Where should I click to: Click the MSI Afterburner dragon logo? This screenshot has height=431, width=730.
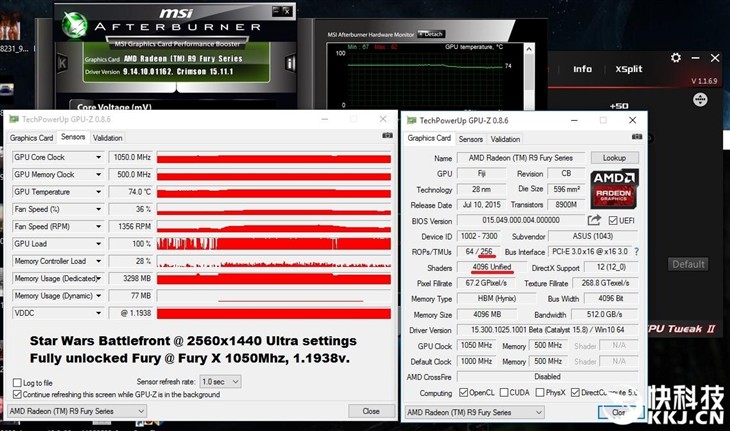(74, 24)
